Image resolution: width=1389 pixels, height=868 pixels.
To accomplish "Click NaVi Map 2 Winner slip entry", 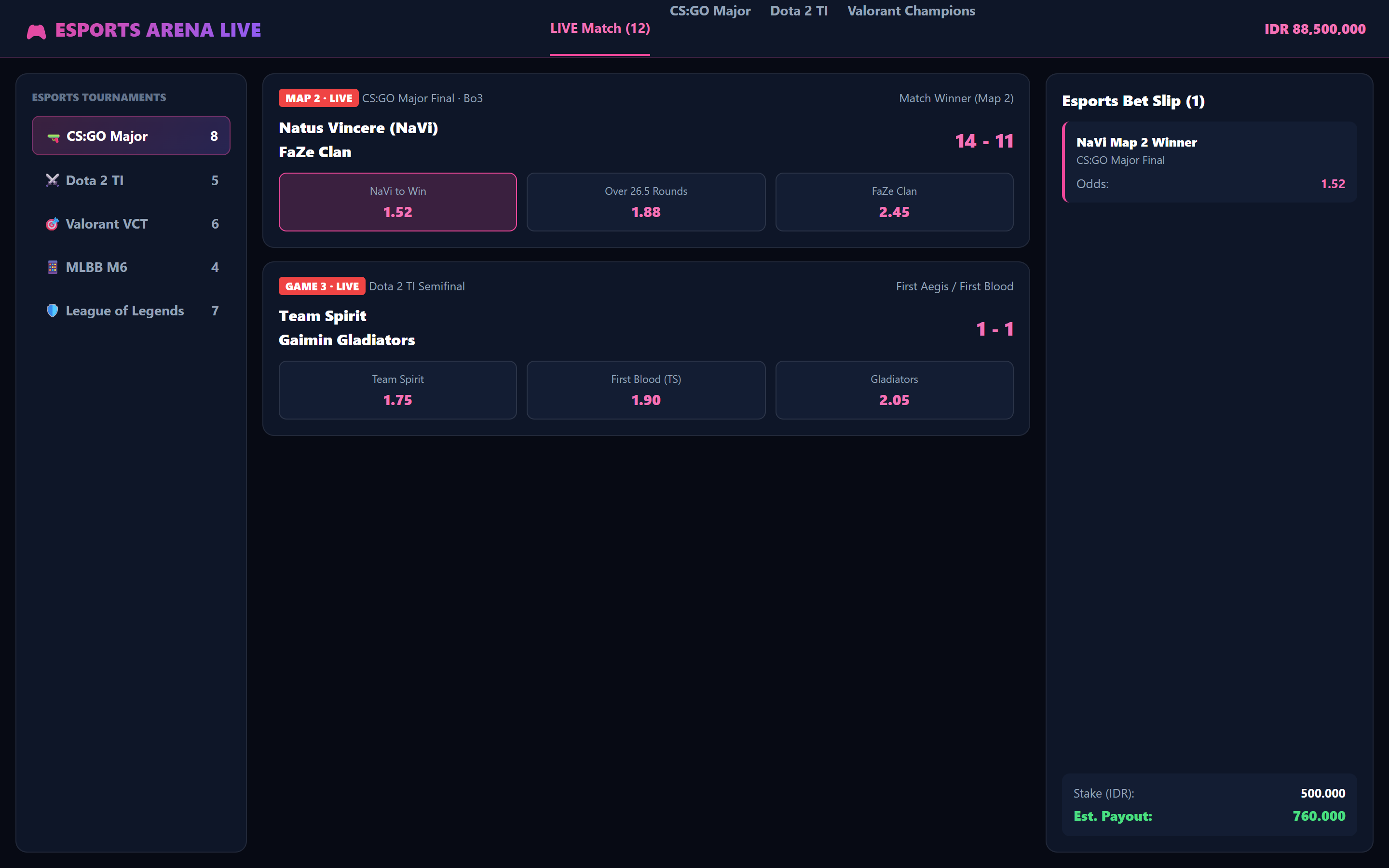I will pyautogui.click(x=1210, y=162).
